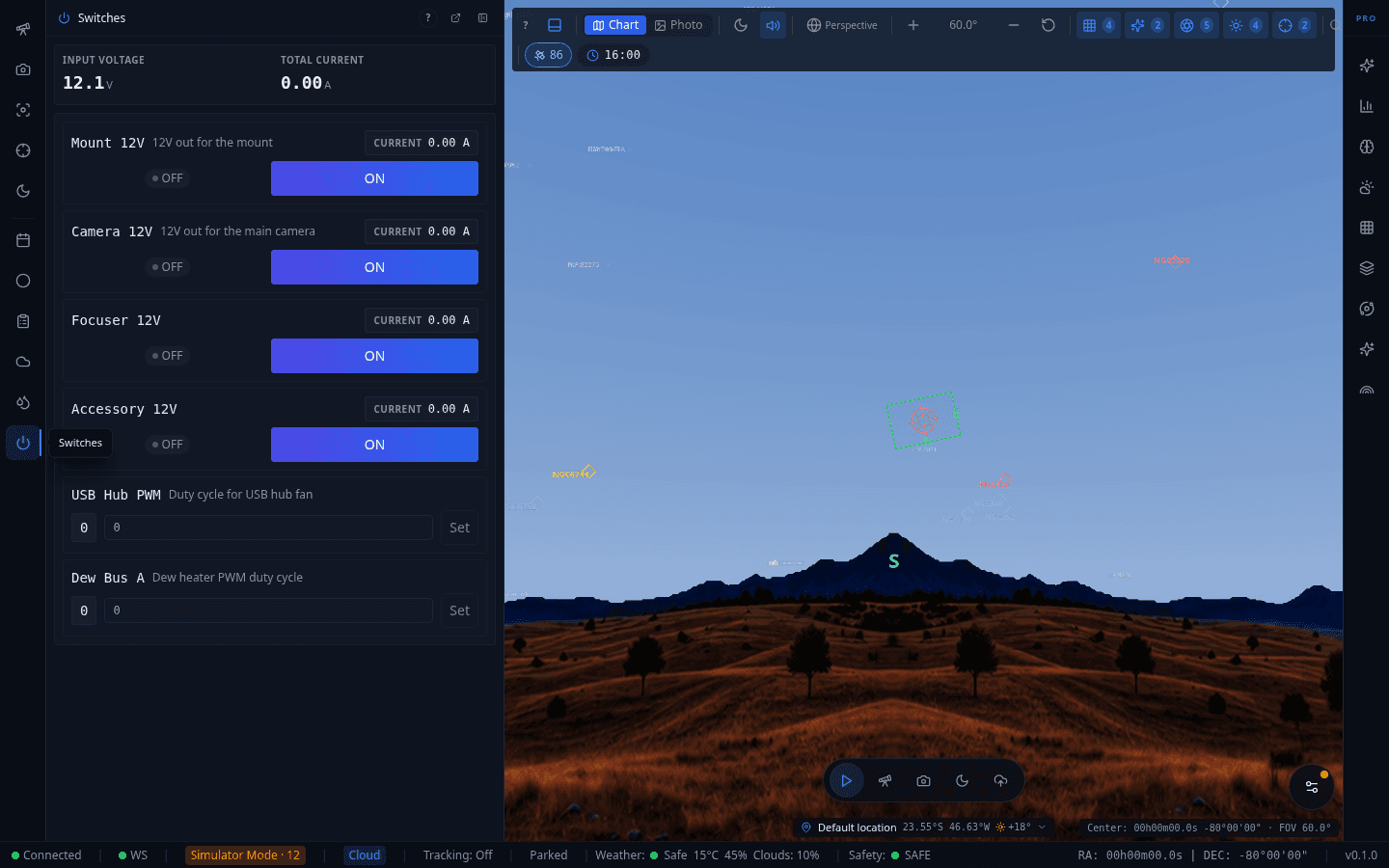Reset the sky chart view rotation
The image size is (1389, 868).
coord(1049,25)
